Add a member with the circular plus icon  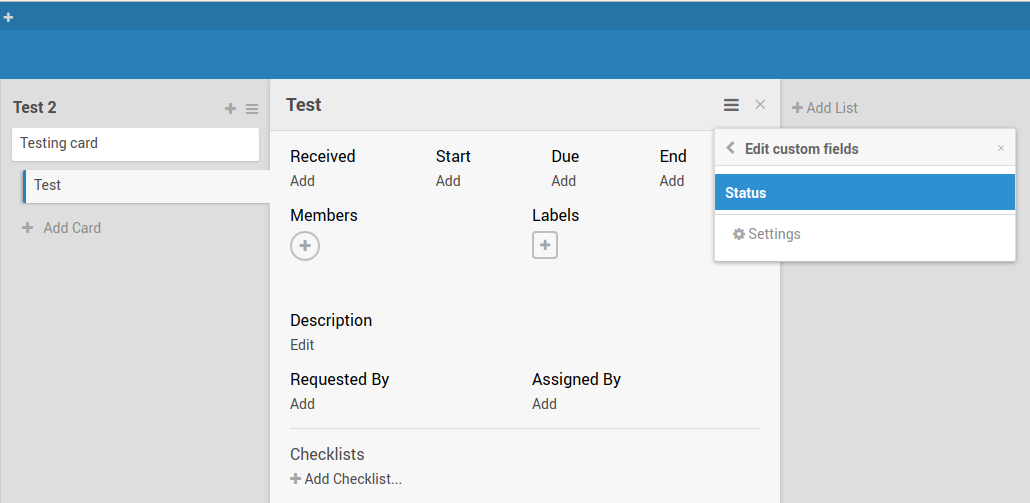(305, 245)
